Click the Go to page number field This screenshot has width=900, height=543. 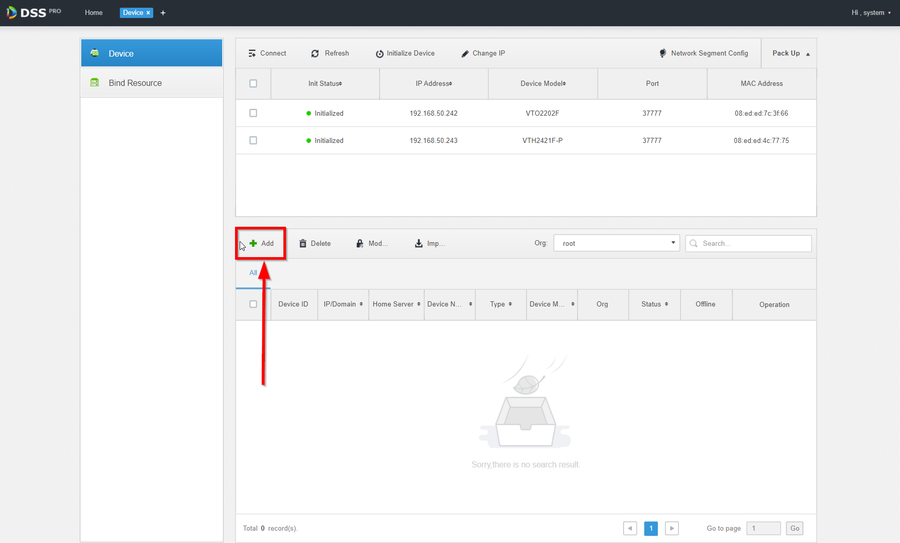763,528
